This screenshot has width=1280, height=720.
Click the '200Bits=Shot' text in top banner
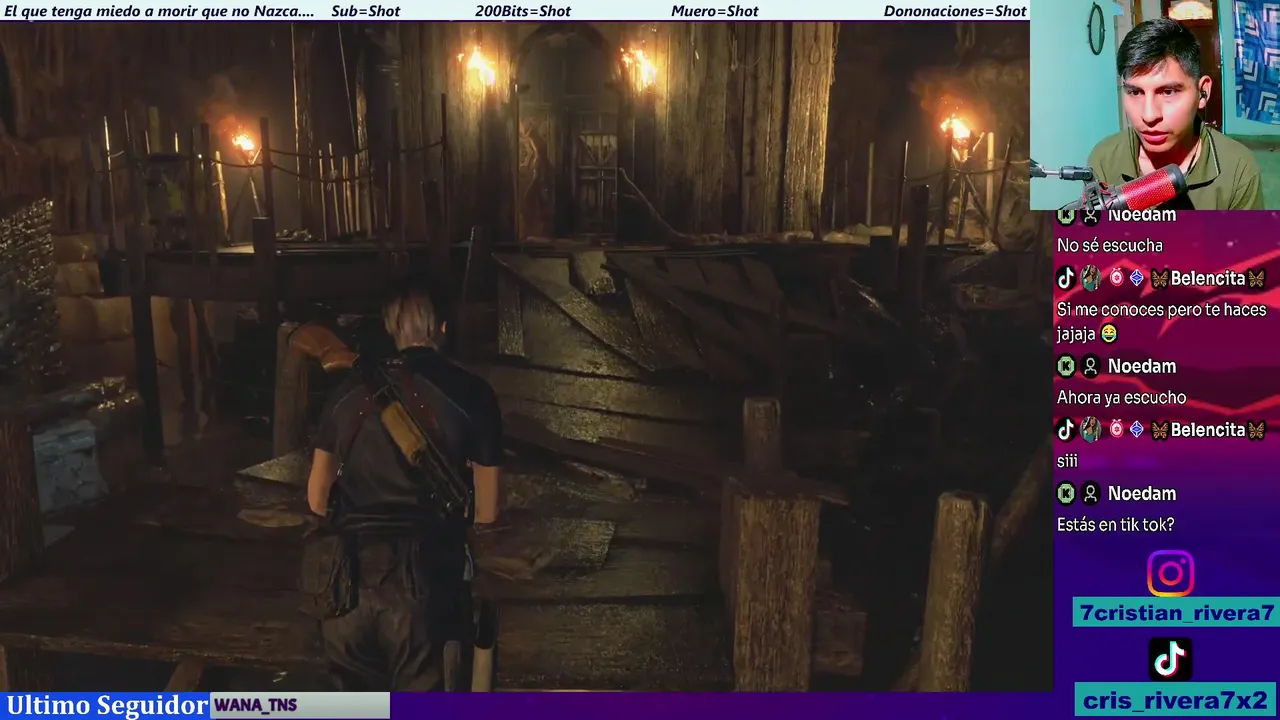[x=523, y=11]
